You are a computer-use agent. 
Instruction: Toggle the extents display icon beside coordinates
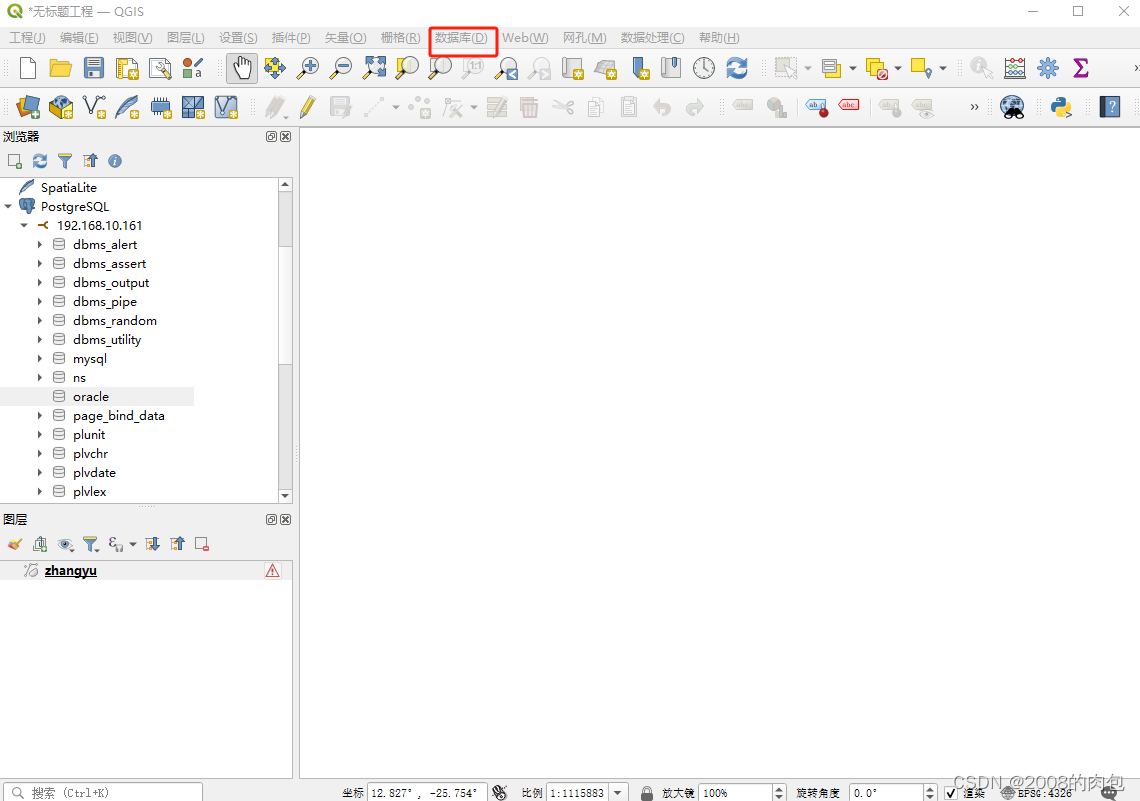(499, 792)
